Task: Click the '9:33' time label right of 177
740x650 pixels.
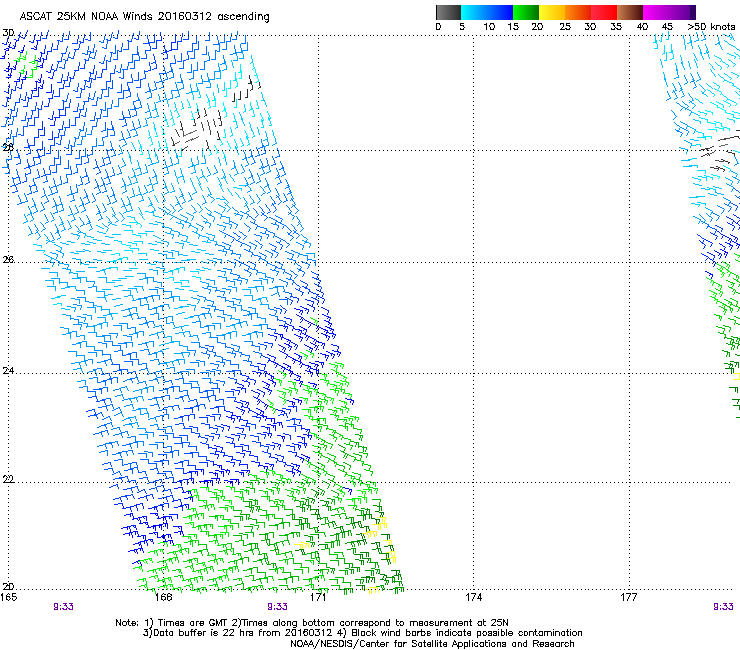Action: pyautogui.click(x=723, y=607)
